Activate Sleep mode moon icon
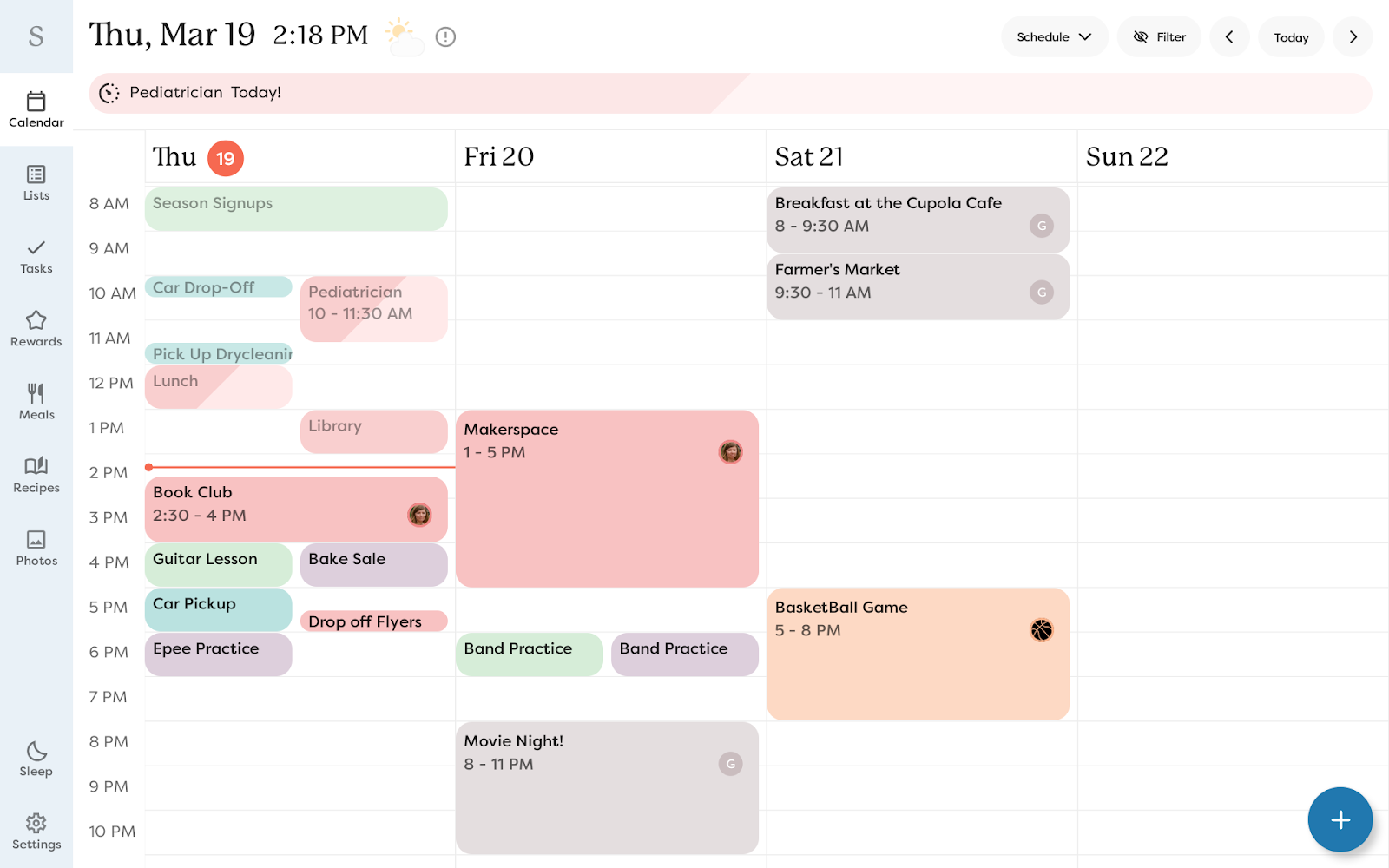Image resolution: width=1389 pixels, height=868 pixels. pyautogui.click(x=36, y=759)
